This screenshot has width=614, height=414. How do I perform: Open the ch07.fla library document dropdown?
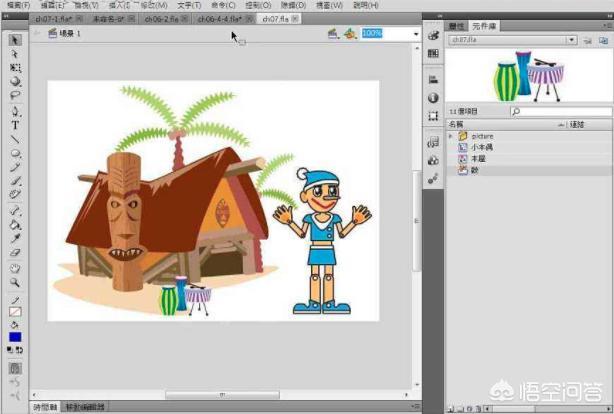[x=571, y=40]
